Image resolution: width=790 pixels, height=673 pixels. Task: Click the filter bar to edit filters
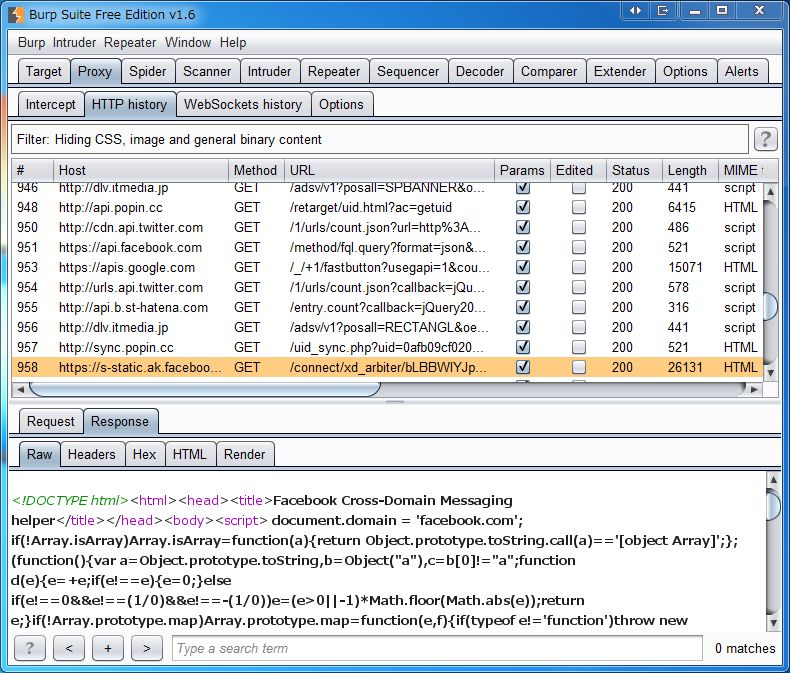[x=380, y=139]
